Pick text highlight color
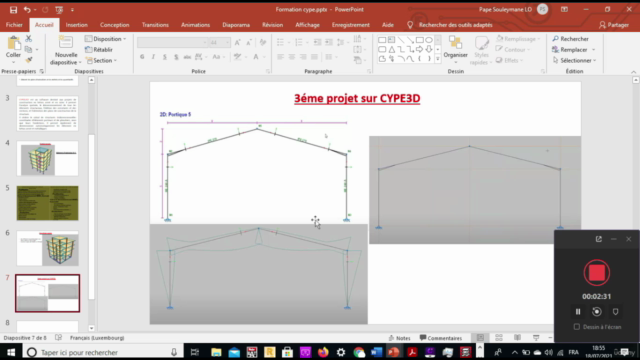Image resolution: width=640 pixels, height=360 pixels. pos(237,57)
